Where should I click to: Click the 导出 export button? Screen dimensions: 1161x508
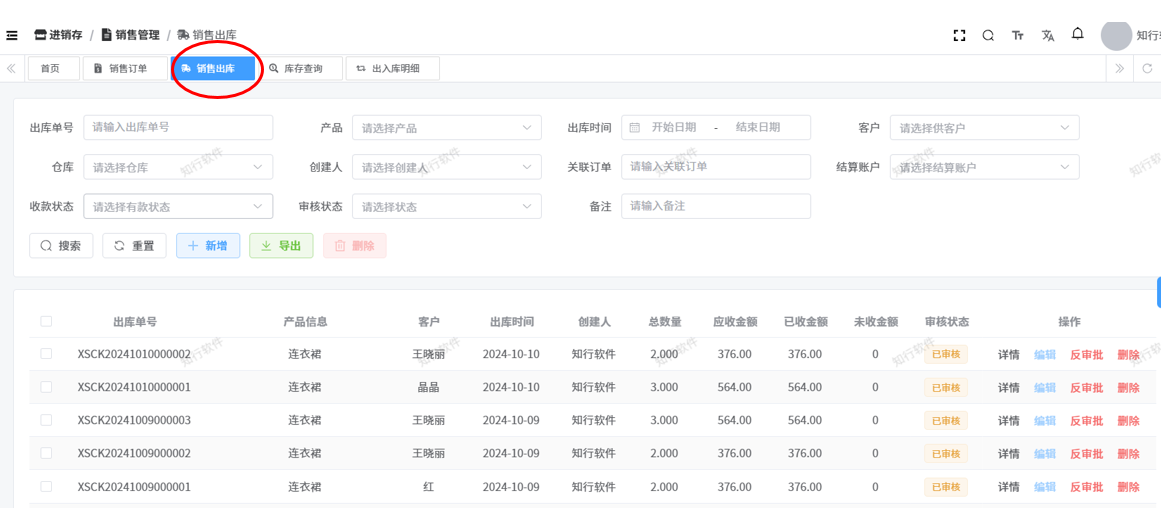pos(281,246)
